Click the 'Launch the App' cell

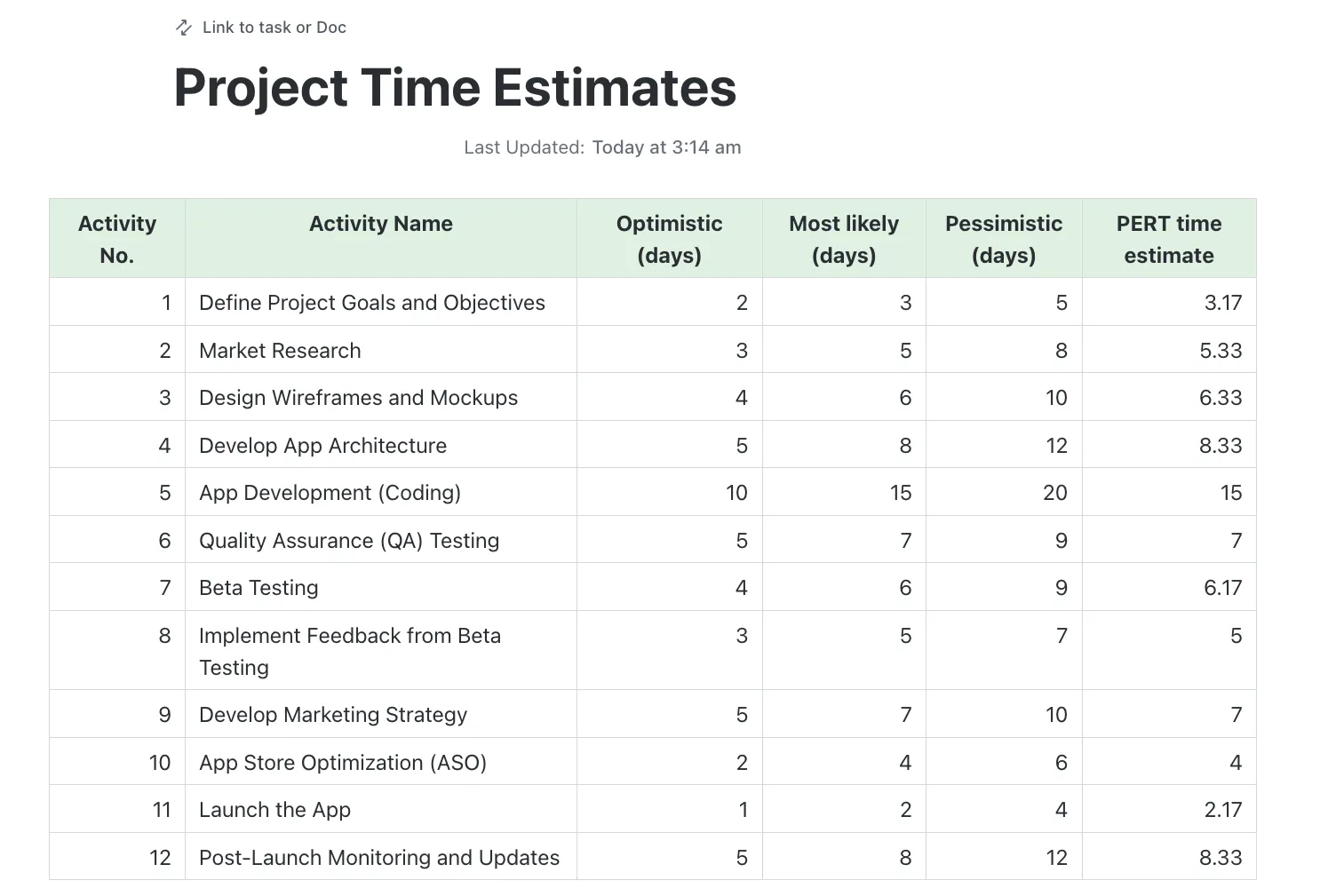point(381,809)
